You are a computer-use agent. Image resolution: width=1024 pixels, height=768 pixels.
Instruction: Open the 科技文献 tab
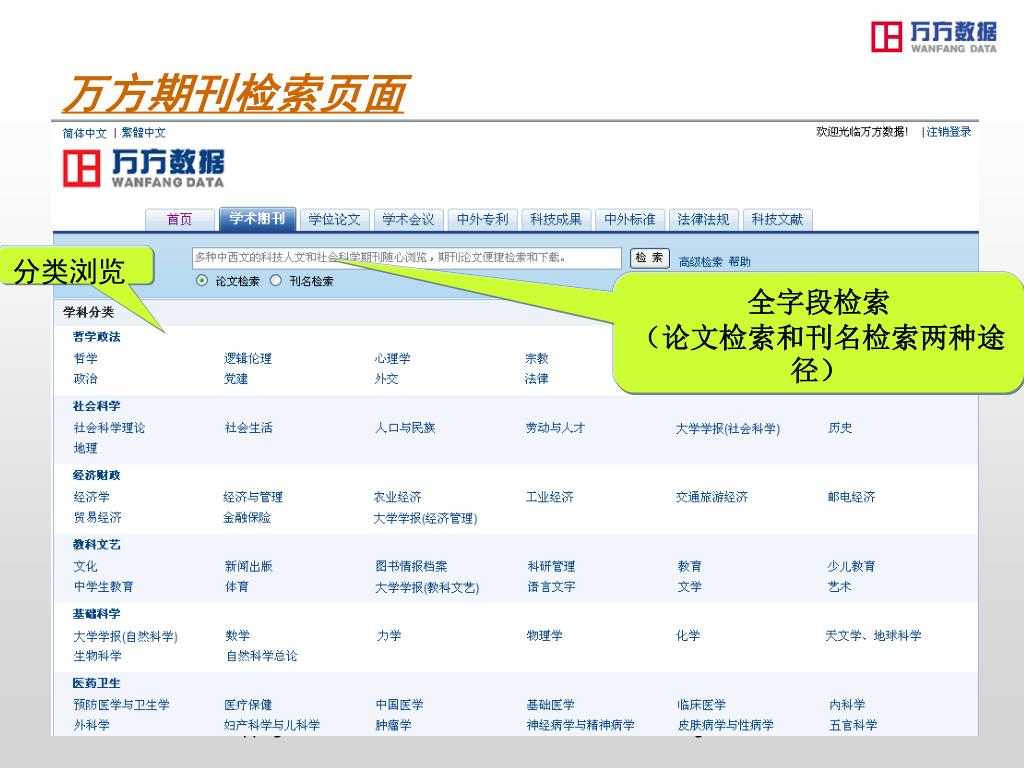[777, 219]
